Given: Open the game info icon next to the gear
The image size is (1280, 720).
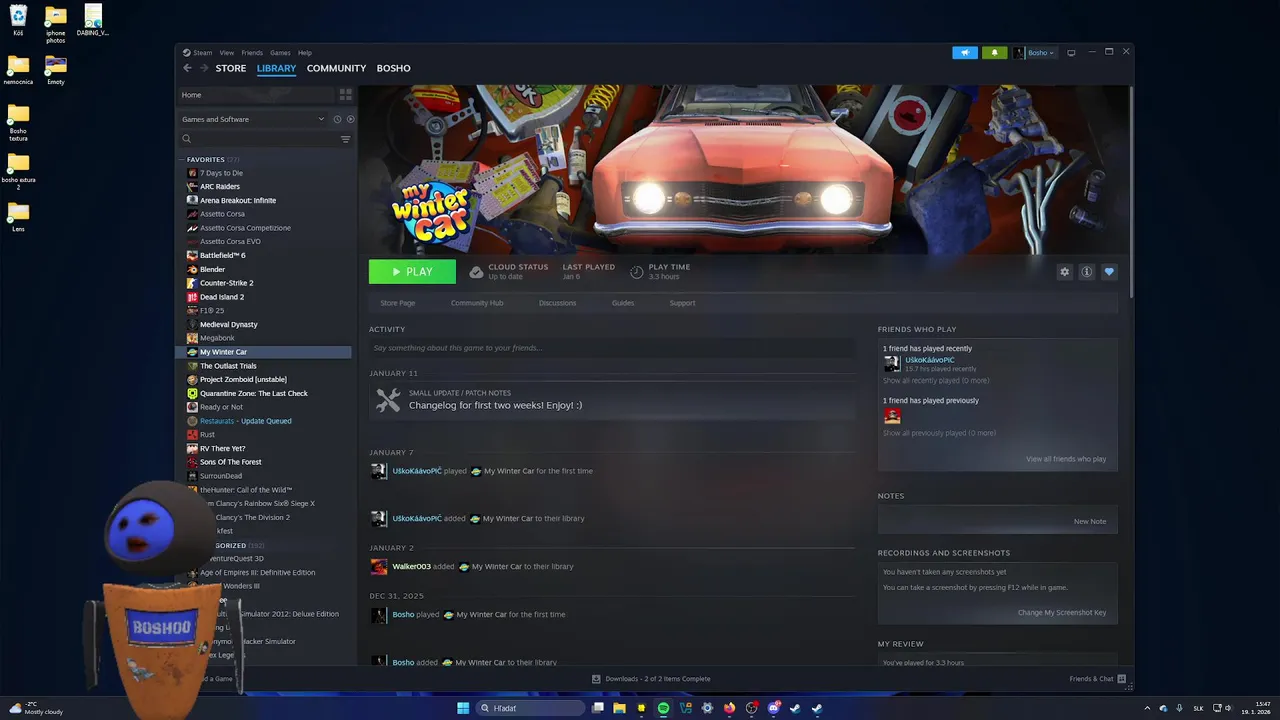Looking at the screenshot, I should (x=1087, y=272).
